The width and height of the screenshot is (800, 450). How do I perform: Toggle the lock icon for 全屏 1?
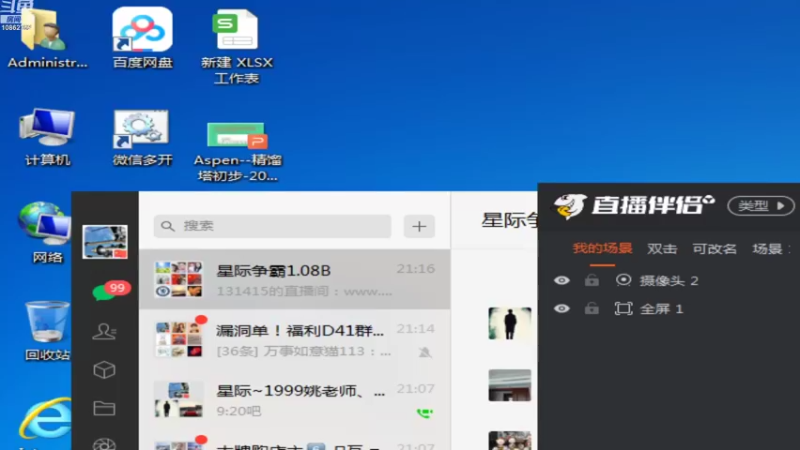(592, 308)
